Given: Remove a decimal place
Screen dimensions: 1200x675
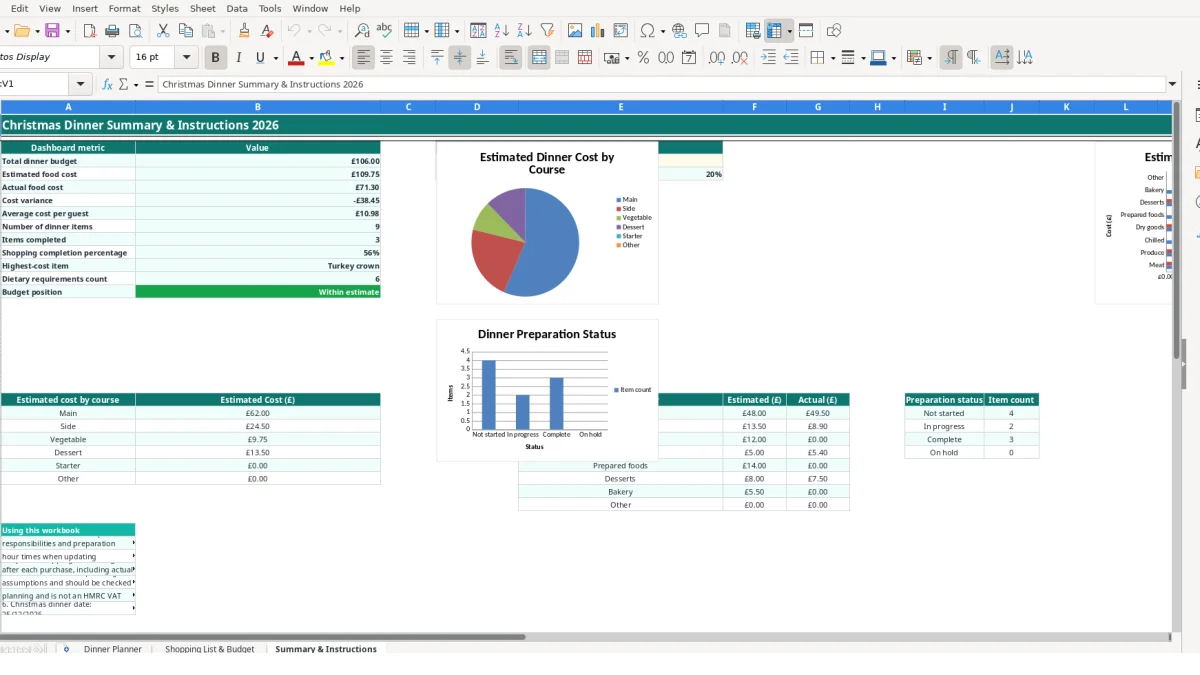Looking at the screenshot, I should click(x=740, y=58).
